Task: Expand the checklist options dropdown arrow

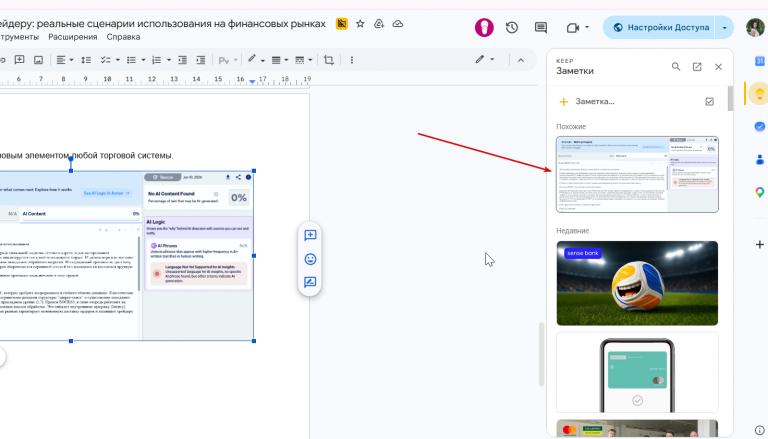Action: pyautogui.click(x=118, y=60)
